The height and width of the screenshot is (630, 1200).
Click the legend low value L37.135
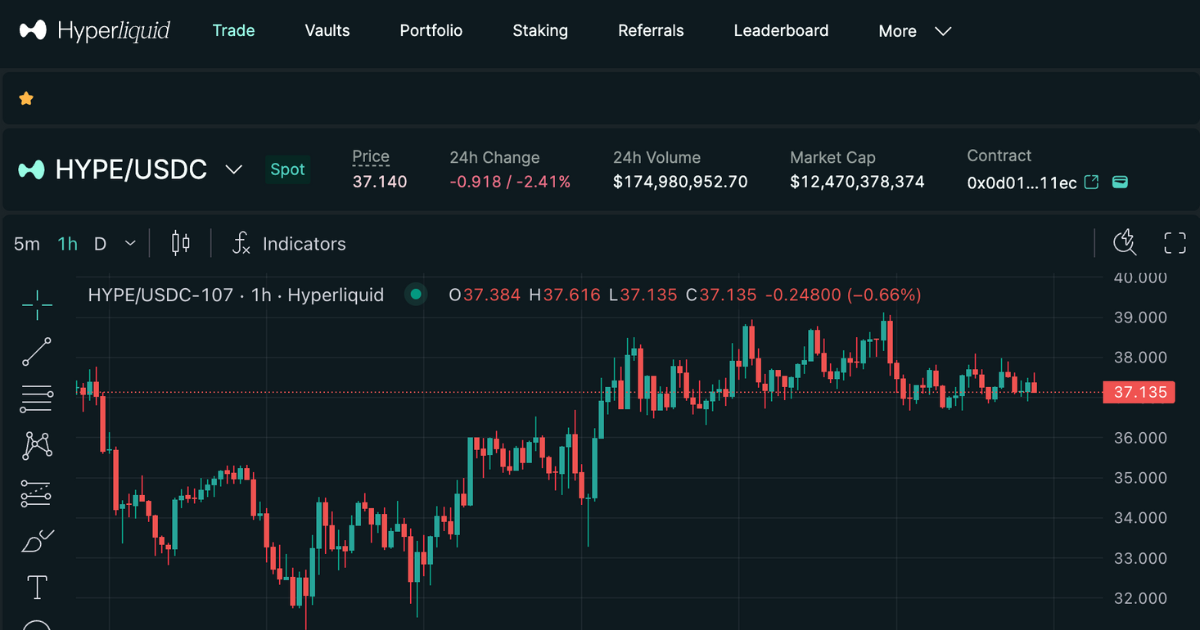(x=642, y=295)
